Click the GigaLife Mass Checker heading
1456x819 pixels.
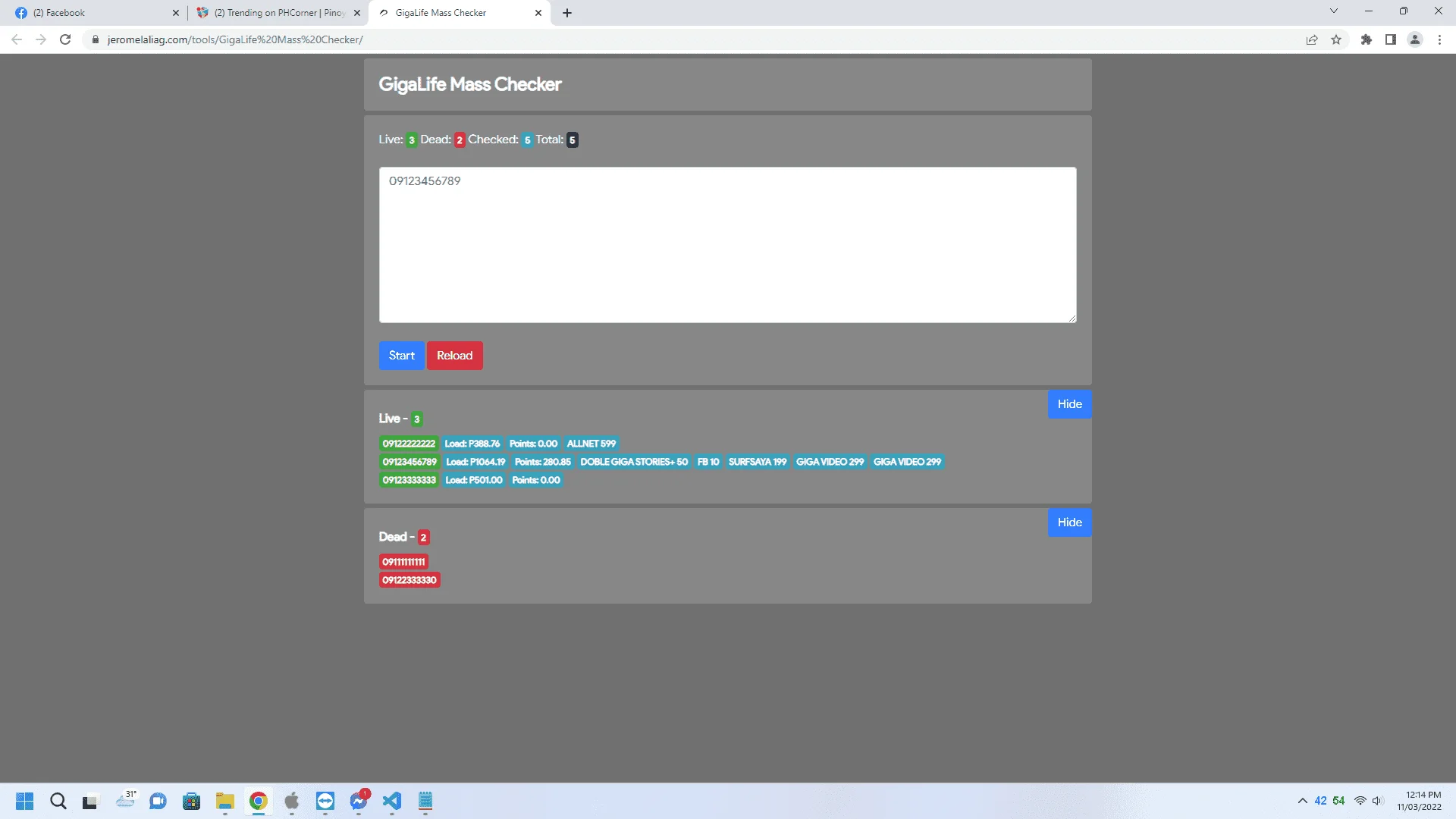pos(470,84)
